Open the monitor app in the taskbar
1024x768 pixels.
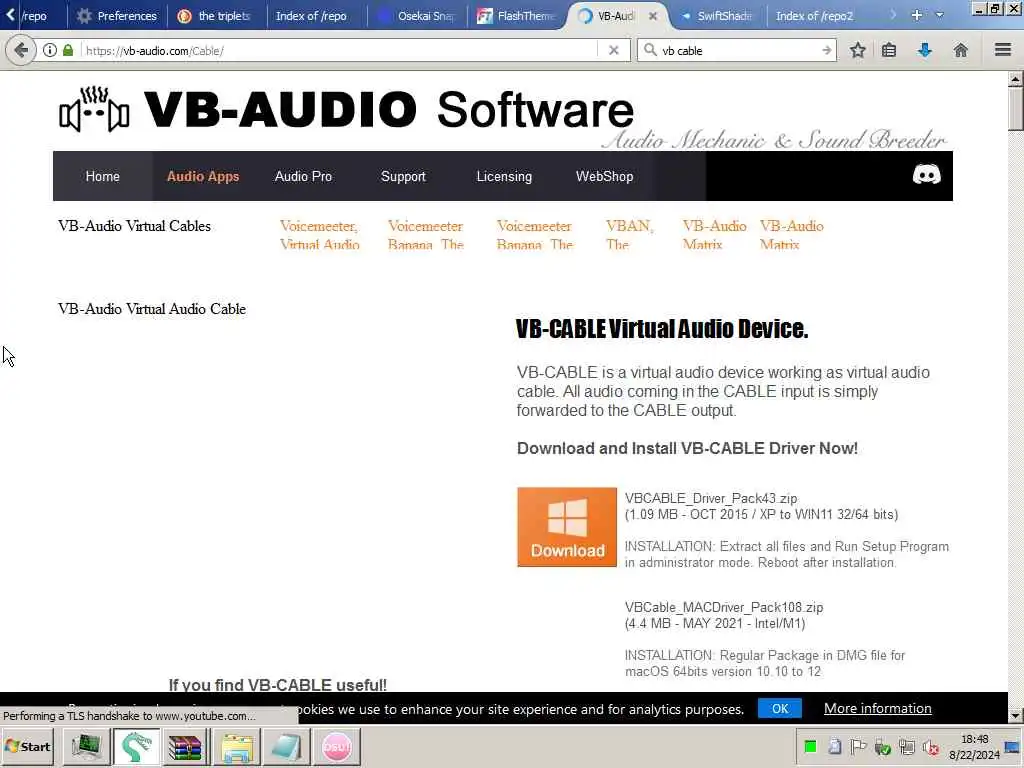[86, 746]
